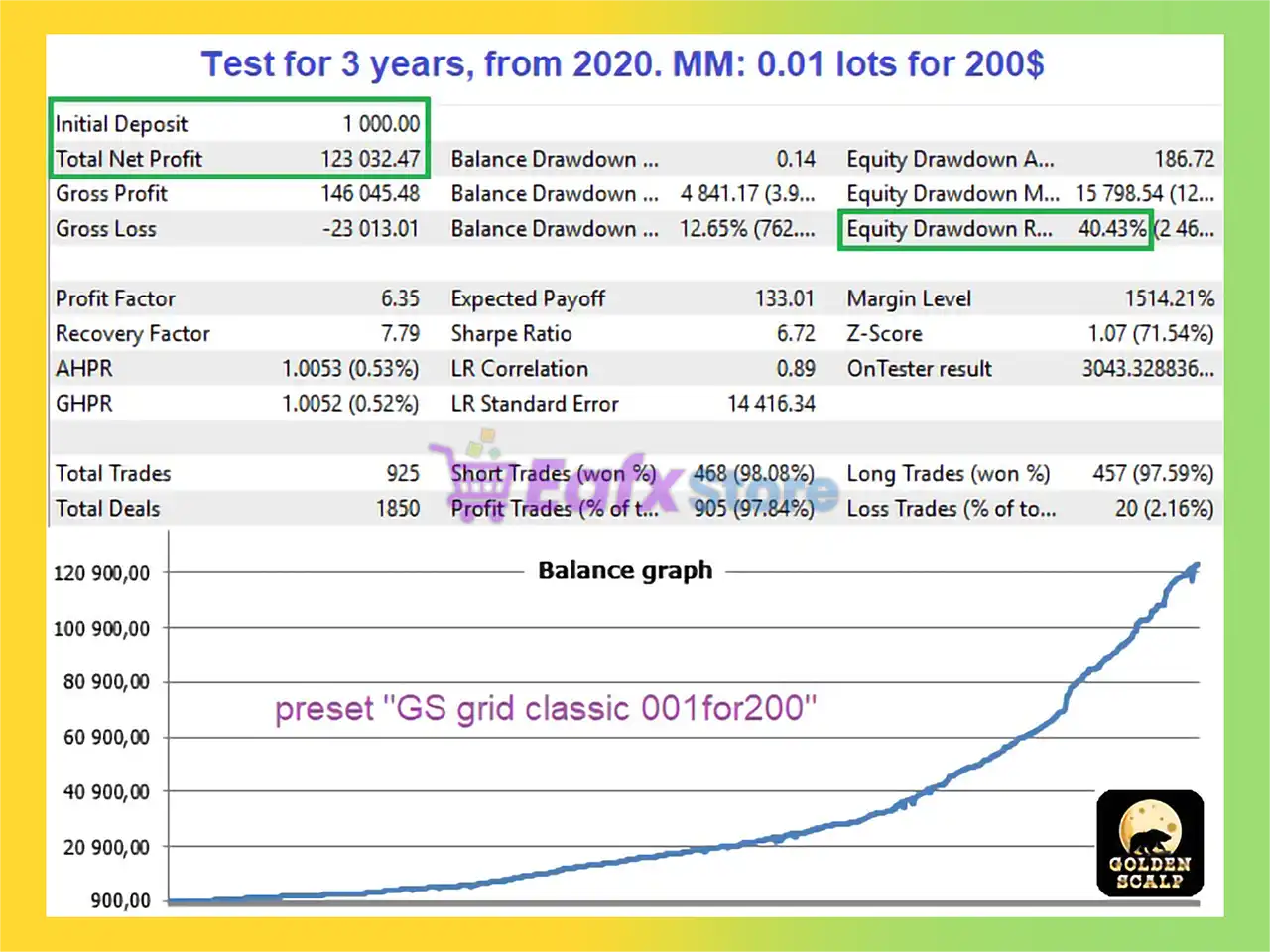Select the Balance Drawdown value 0.14
1270x952 pixels.
[x=796, y=159]
